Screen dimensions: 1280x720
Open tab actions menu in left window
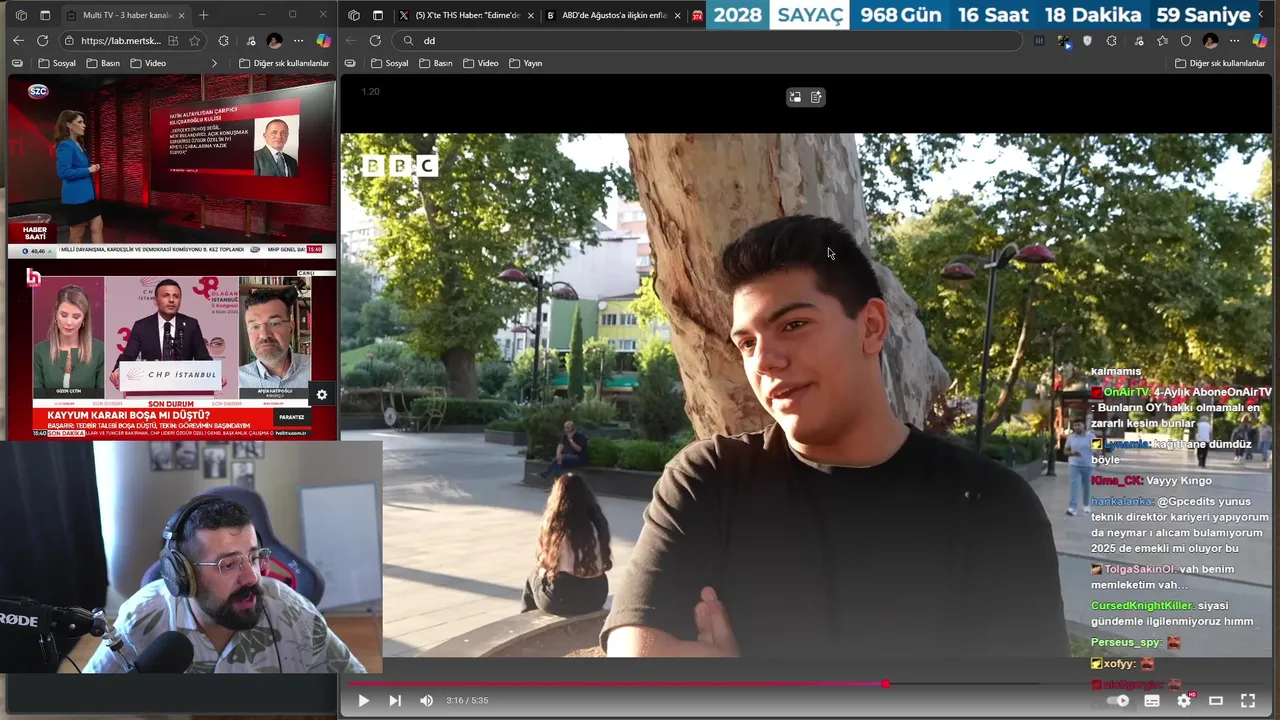45,15
